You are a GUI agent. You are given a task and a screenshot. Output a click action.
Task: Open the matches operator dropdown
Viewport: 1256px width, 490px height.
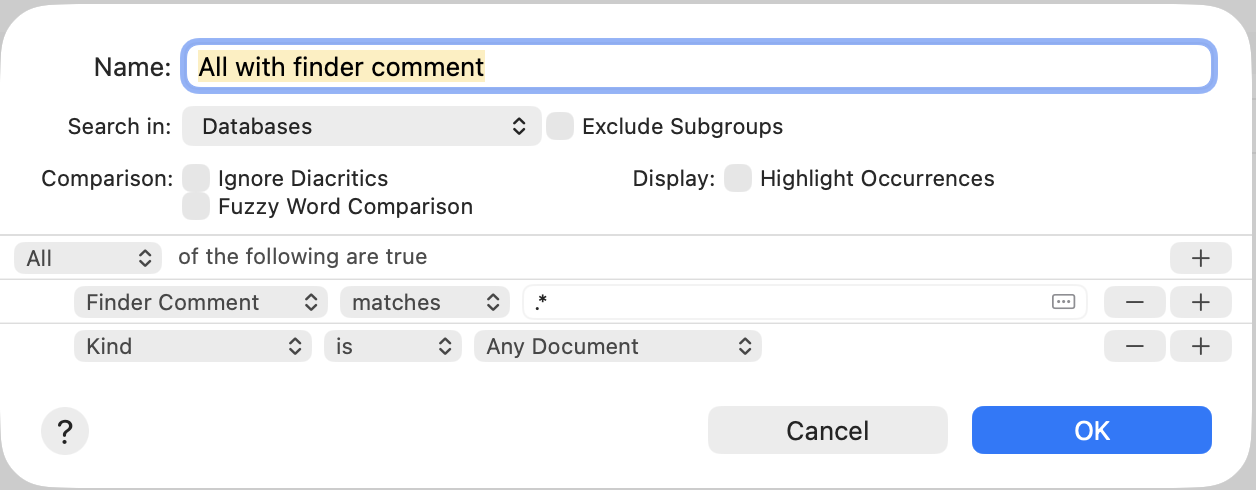pos(424,302)
